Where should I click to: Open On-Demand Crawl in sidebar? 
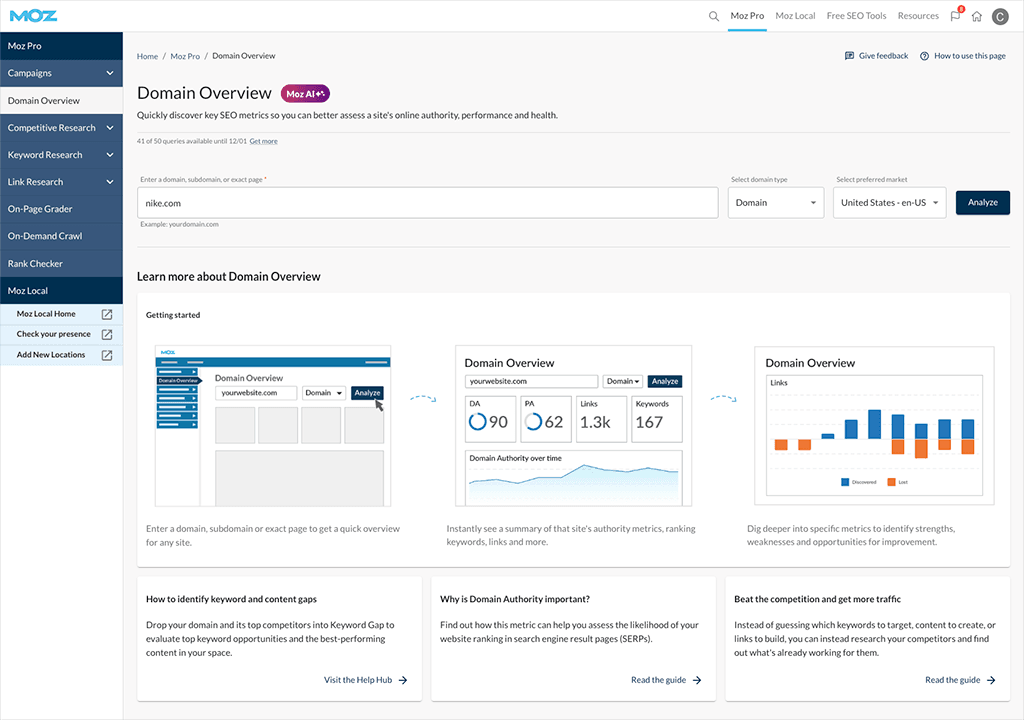click(61, 237)
